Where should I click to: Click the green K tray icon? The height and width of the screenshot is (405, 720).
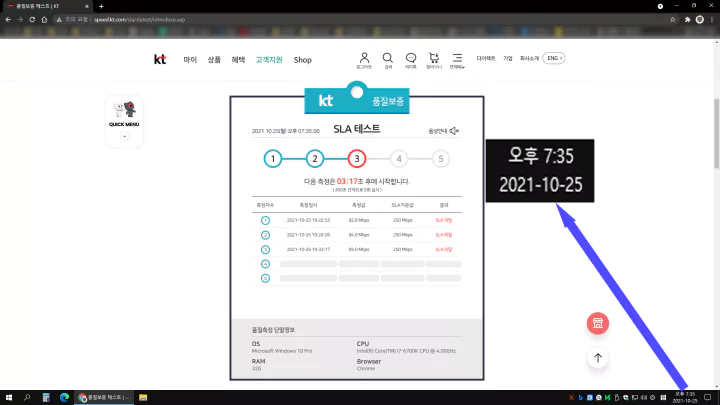pyautogui.click(x=608, y=398)
